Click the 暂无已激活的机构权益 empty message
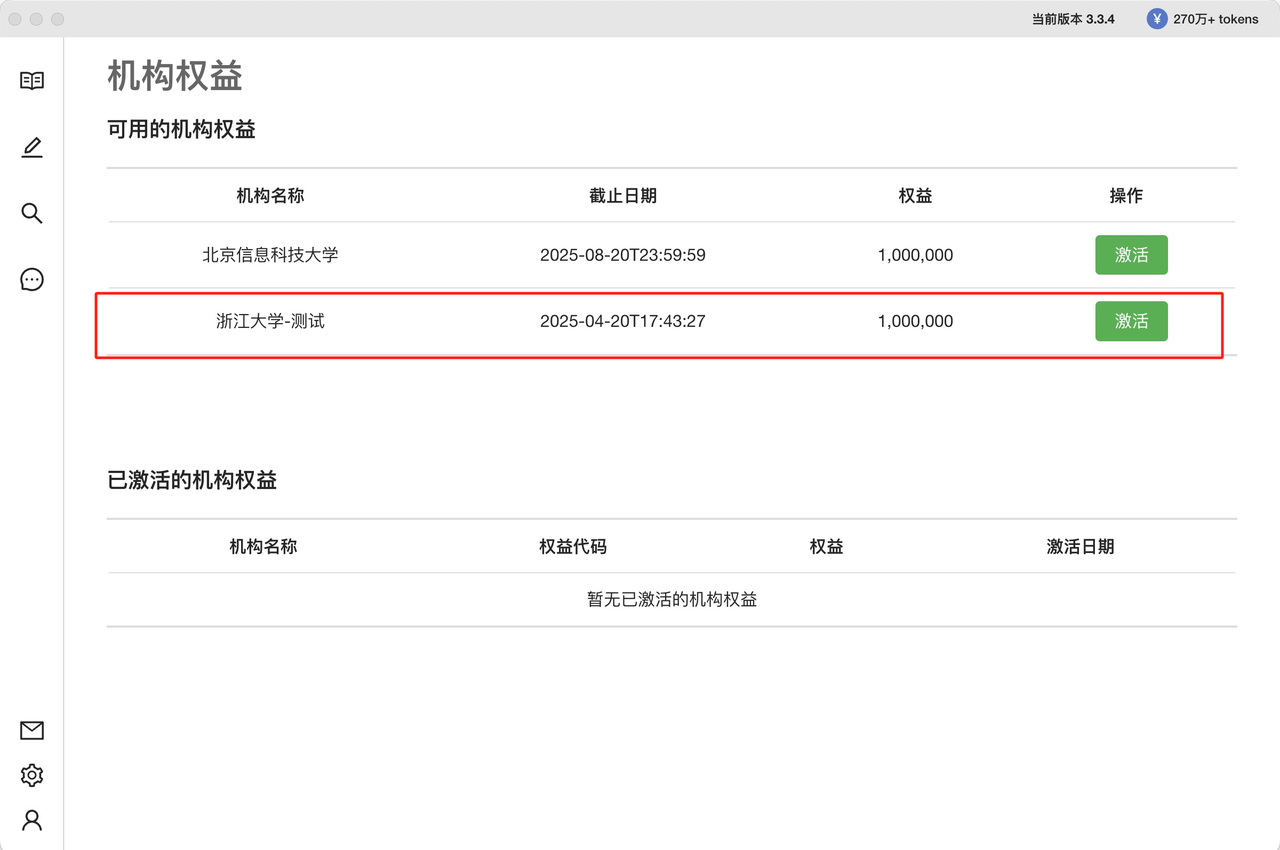The width and height of the screenshot is (1280, 850). coord(672,600)
